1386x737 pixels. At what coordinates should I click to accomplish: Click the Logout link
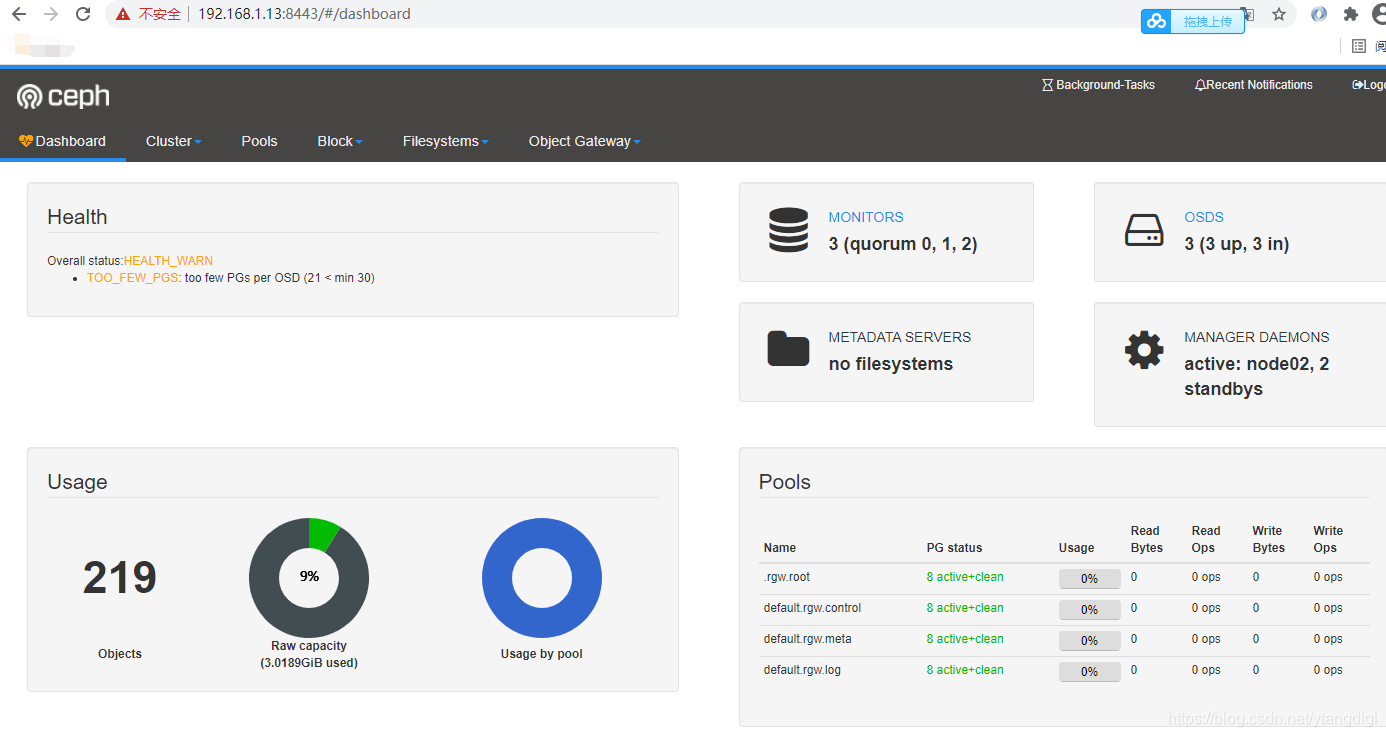(x=1369, y=85)
